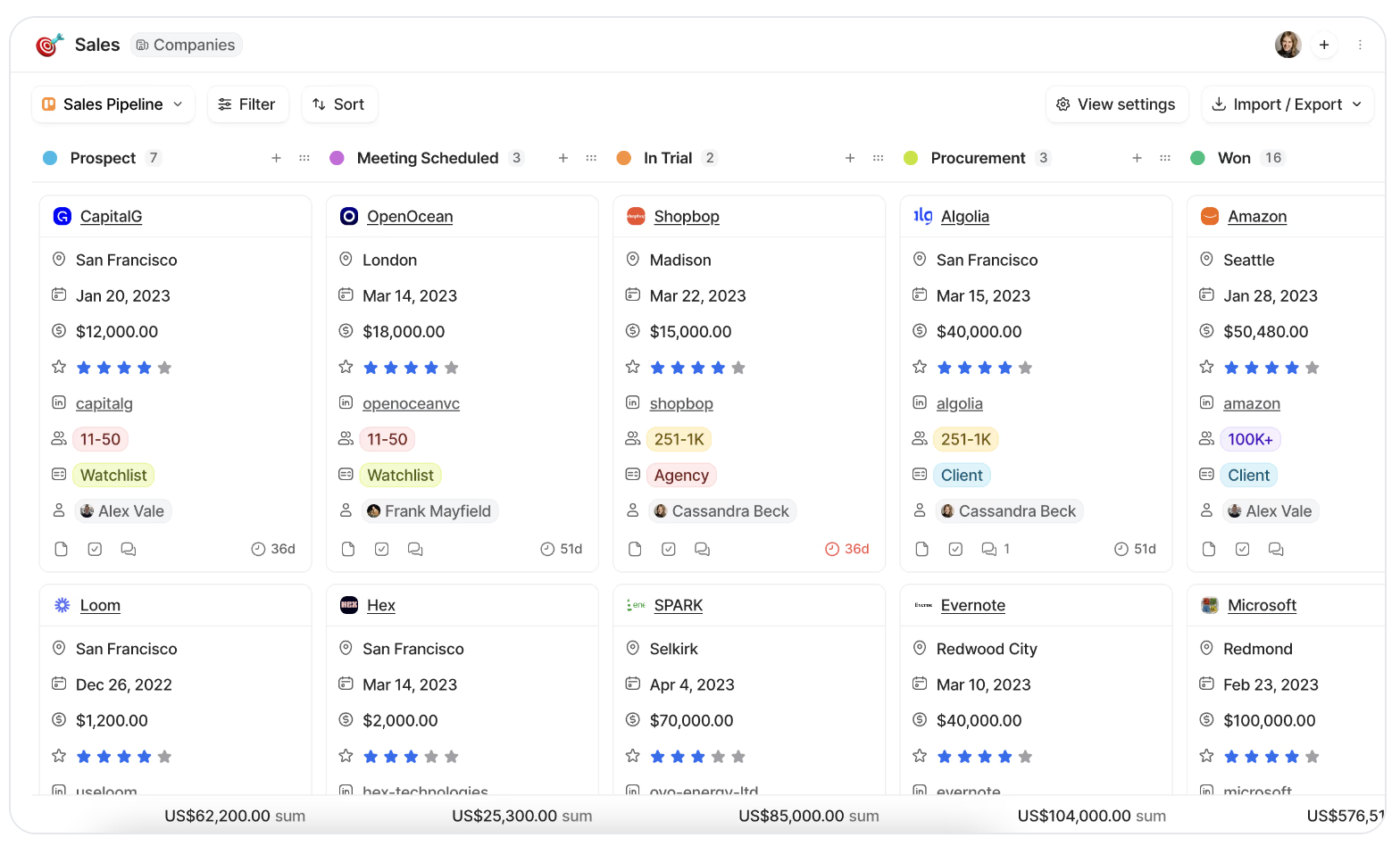
Task: Click the Procurement column header
Action: [978, 158]
